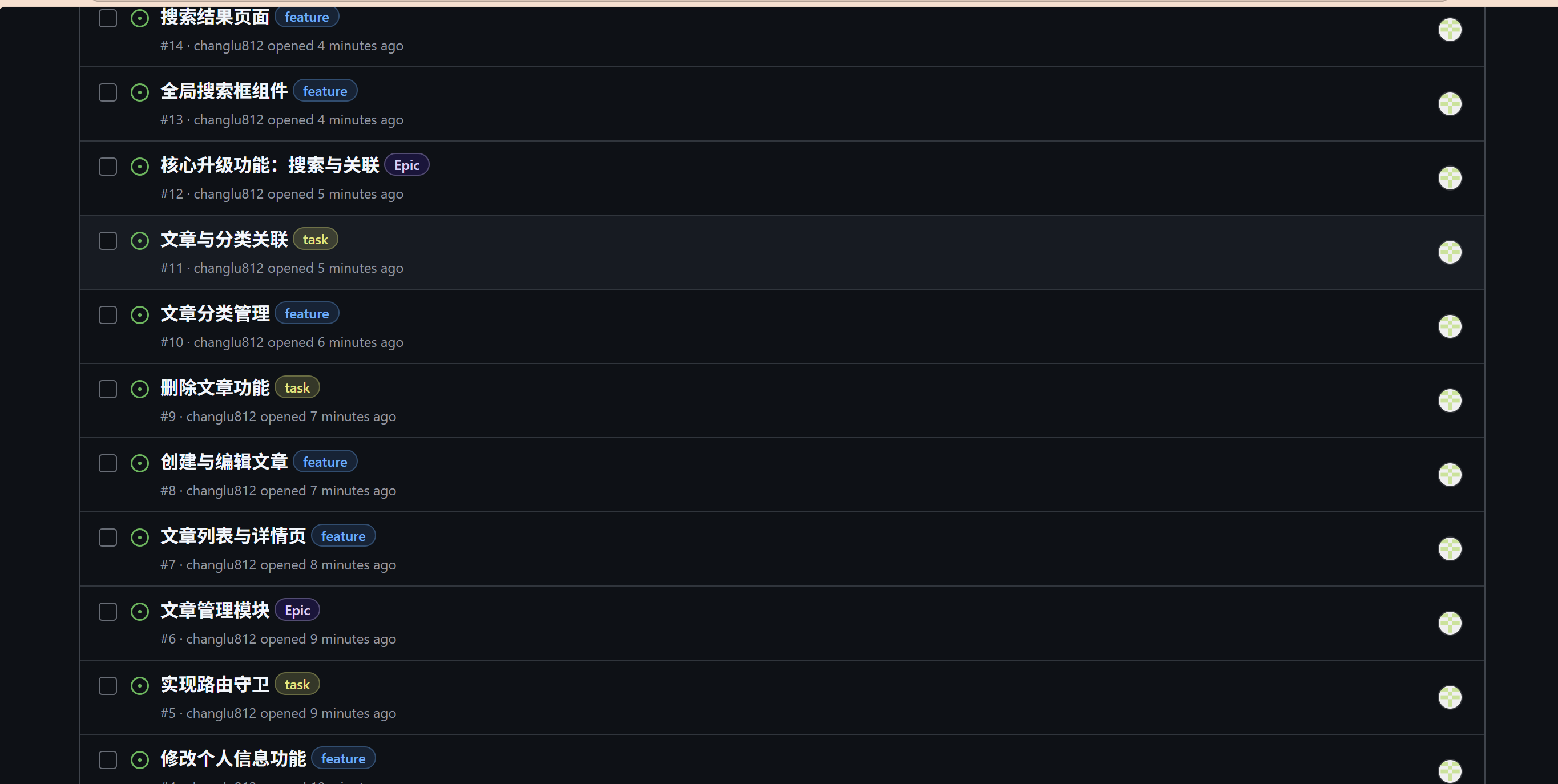Click feature label next to 文章分类管理
Image resolution: width=1558 pixels, height=784 pixels.
click(x=306, y=313)
